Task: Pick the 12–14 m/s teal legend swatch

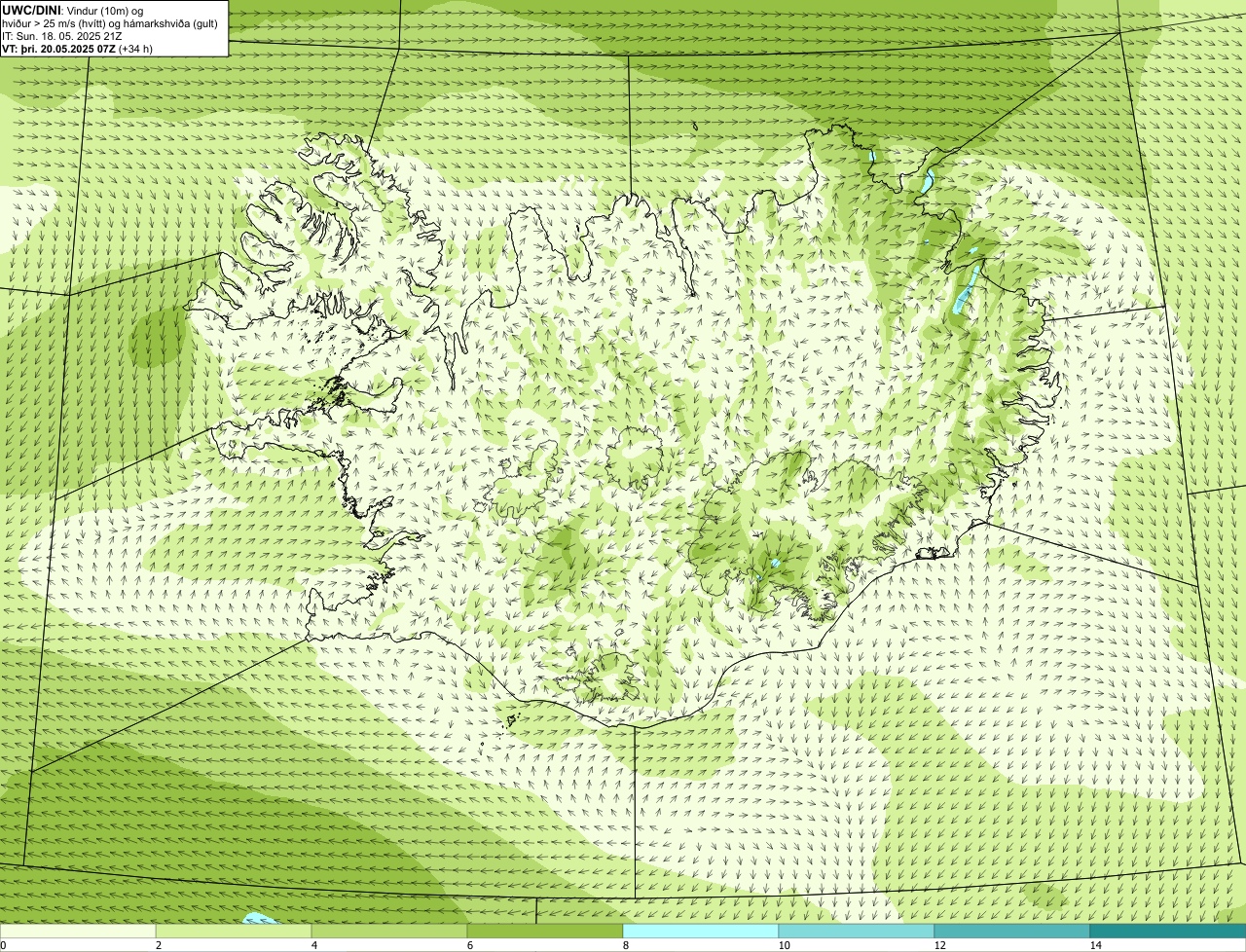Action: click(x=1012, y=931)
